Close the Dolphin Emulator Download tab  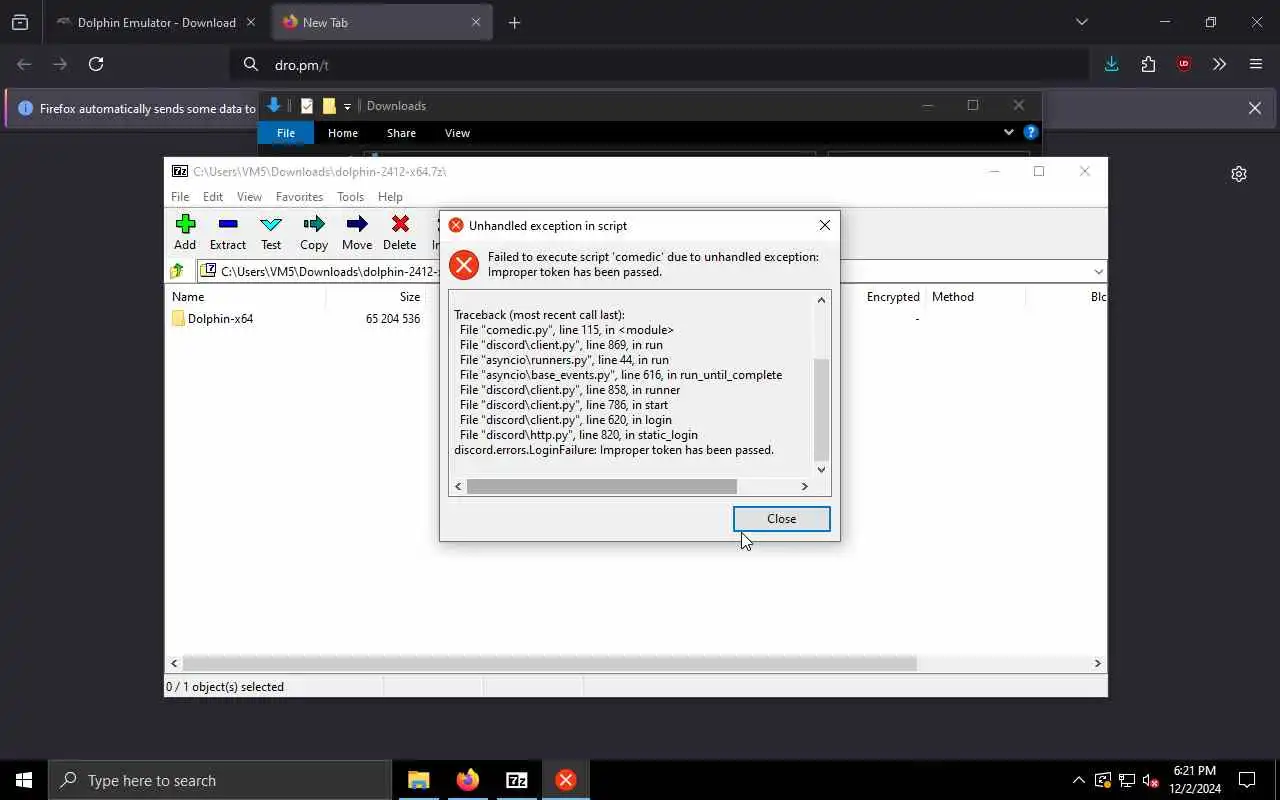(250, 22)
